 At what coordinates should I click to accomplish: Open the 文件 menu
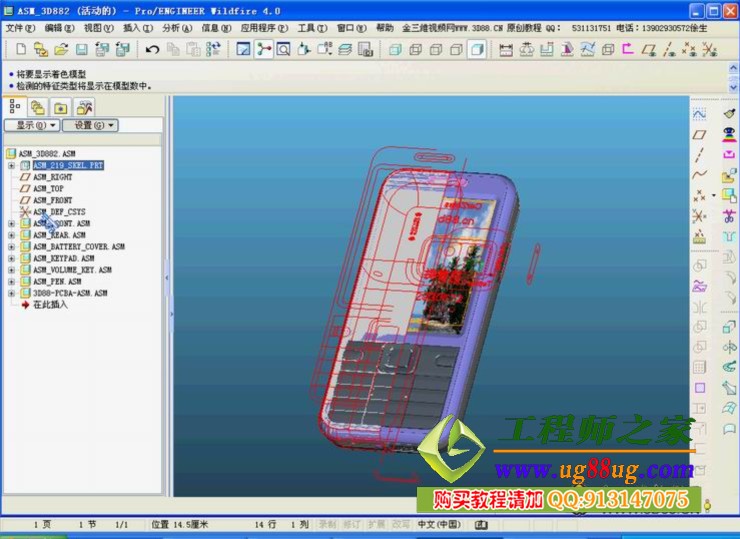tap(20, 28)
